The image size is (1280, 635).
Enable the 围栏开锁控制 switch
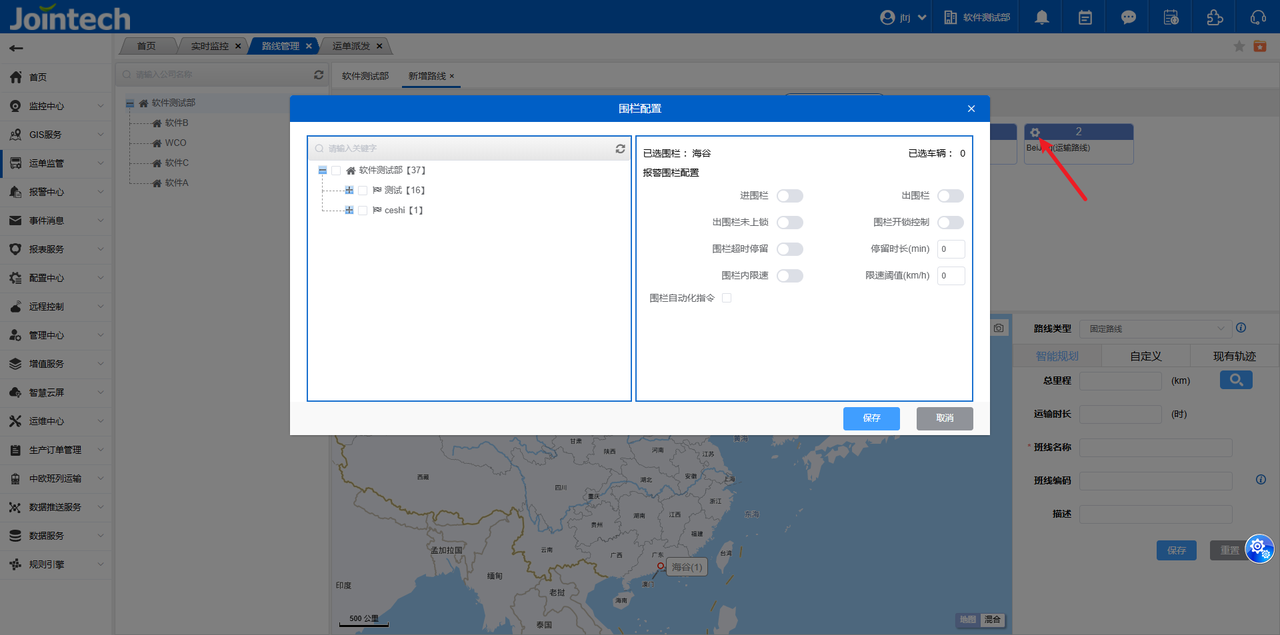click(949, 222)
